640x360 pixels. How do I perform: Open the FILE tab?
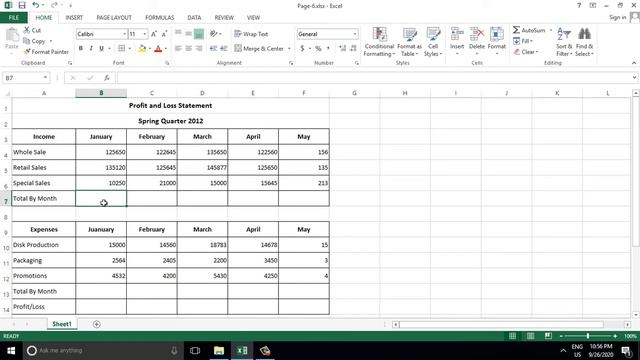tap(14, 18)
